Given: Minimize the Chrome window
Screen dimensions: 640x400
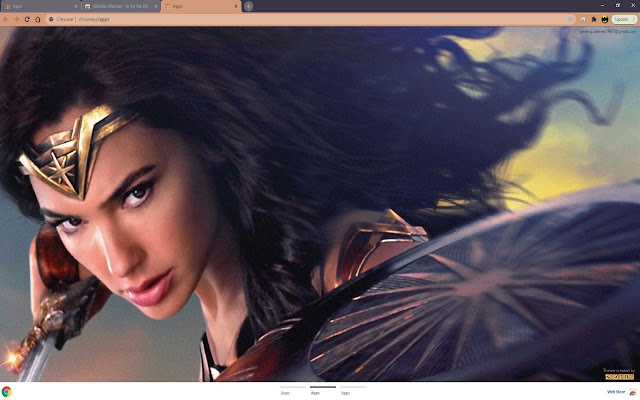Looking at the screenshot, I should click(x=602, y=5).
